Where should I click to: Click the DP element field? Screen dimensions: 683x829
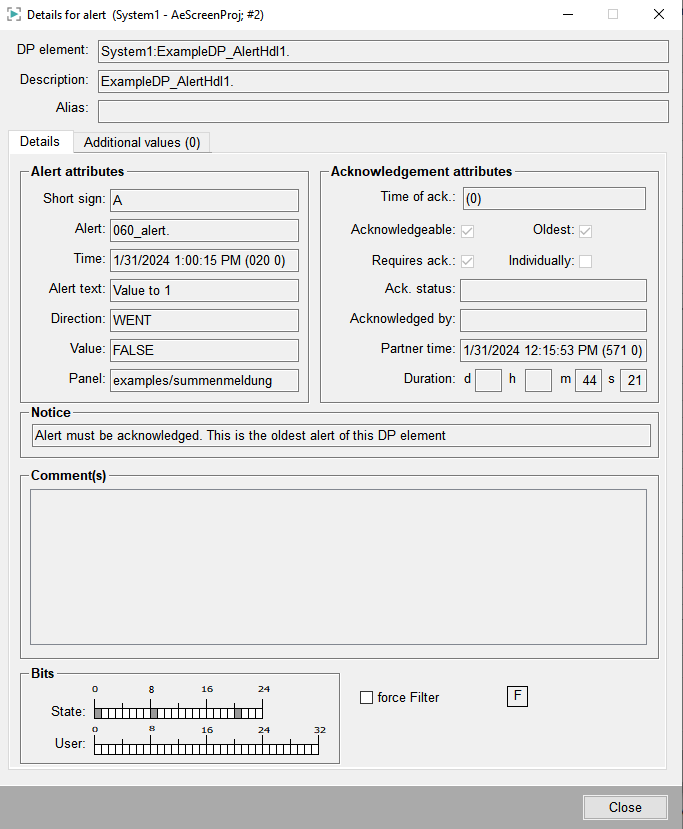[383, 52]
